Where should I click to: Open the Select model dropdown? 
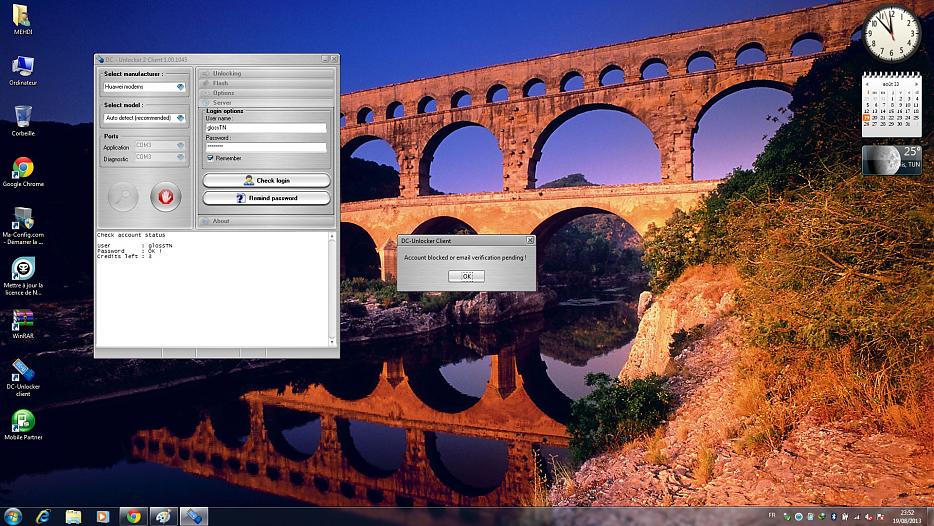[x=145, y=118]
